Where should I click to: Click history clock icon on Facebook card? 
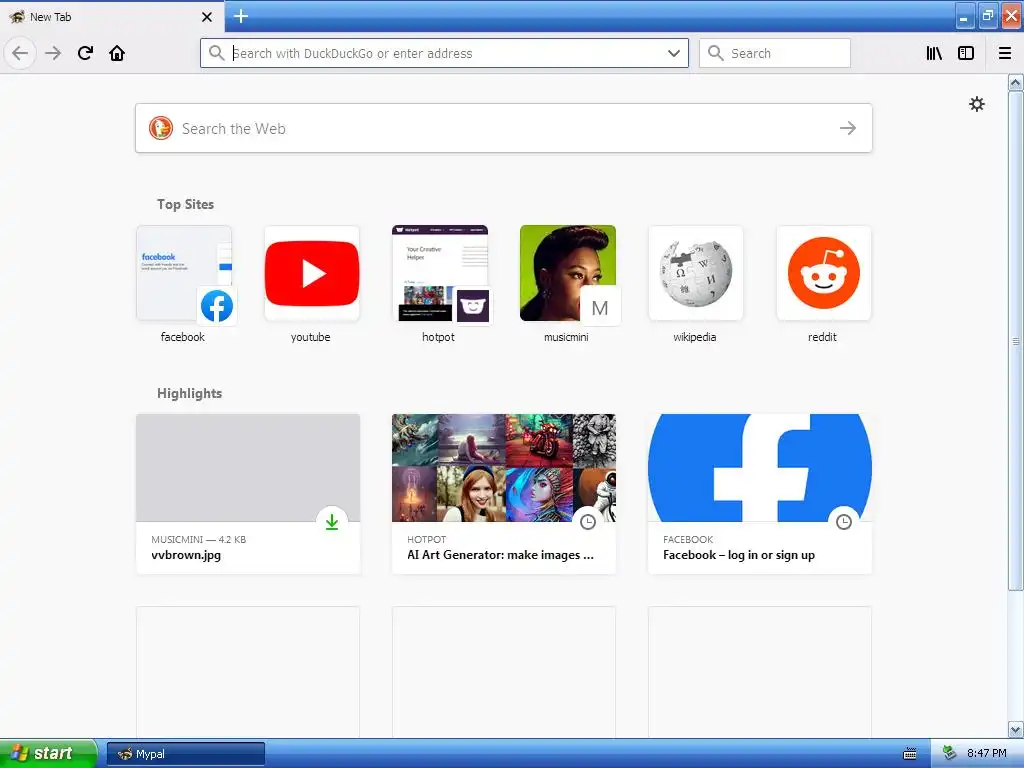coord(844,522)
